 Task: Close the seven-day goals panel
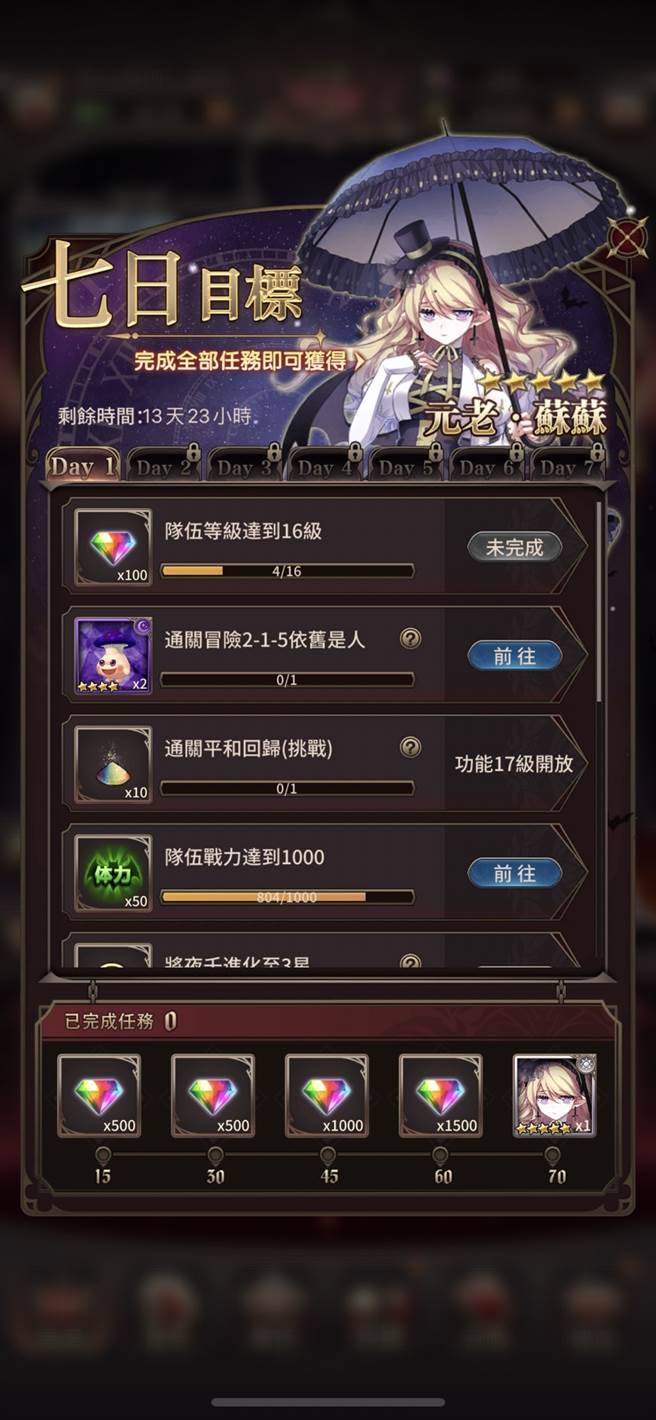click(x=626, y=238)
